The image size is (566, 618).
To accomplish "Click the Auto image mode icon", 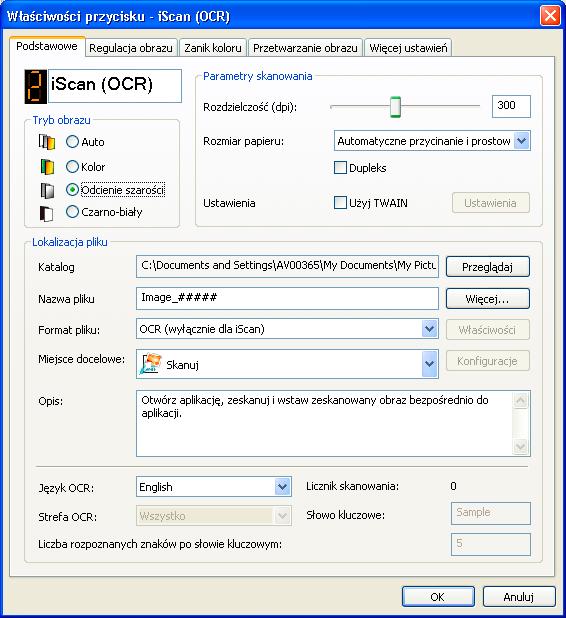I will pyautogui.click(x=47, y=142).
